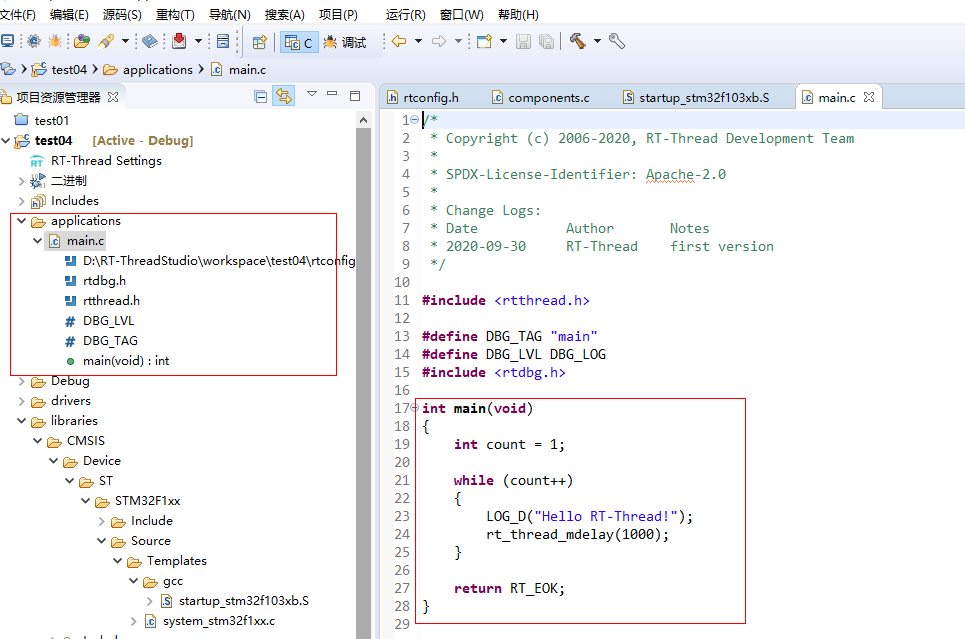Collapse the libraries folder
This screenshot has width=965, height=639.
coord(22,421)
